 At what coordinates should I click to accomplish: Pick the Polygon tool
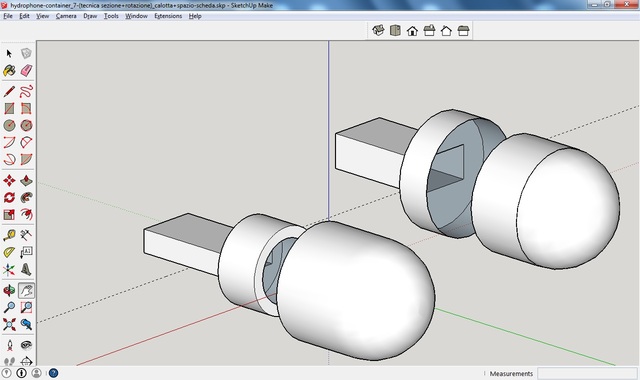click(x=26, y=125)
